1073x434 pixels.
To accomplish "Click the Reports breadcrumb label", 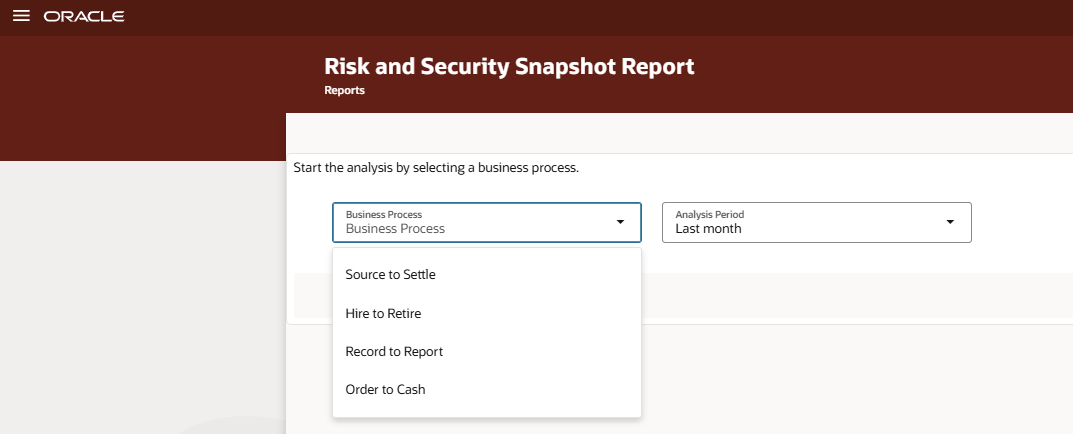I will coord(344,90).
